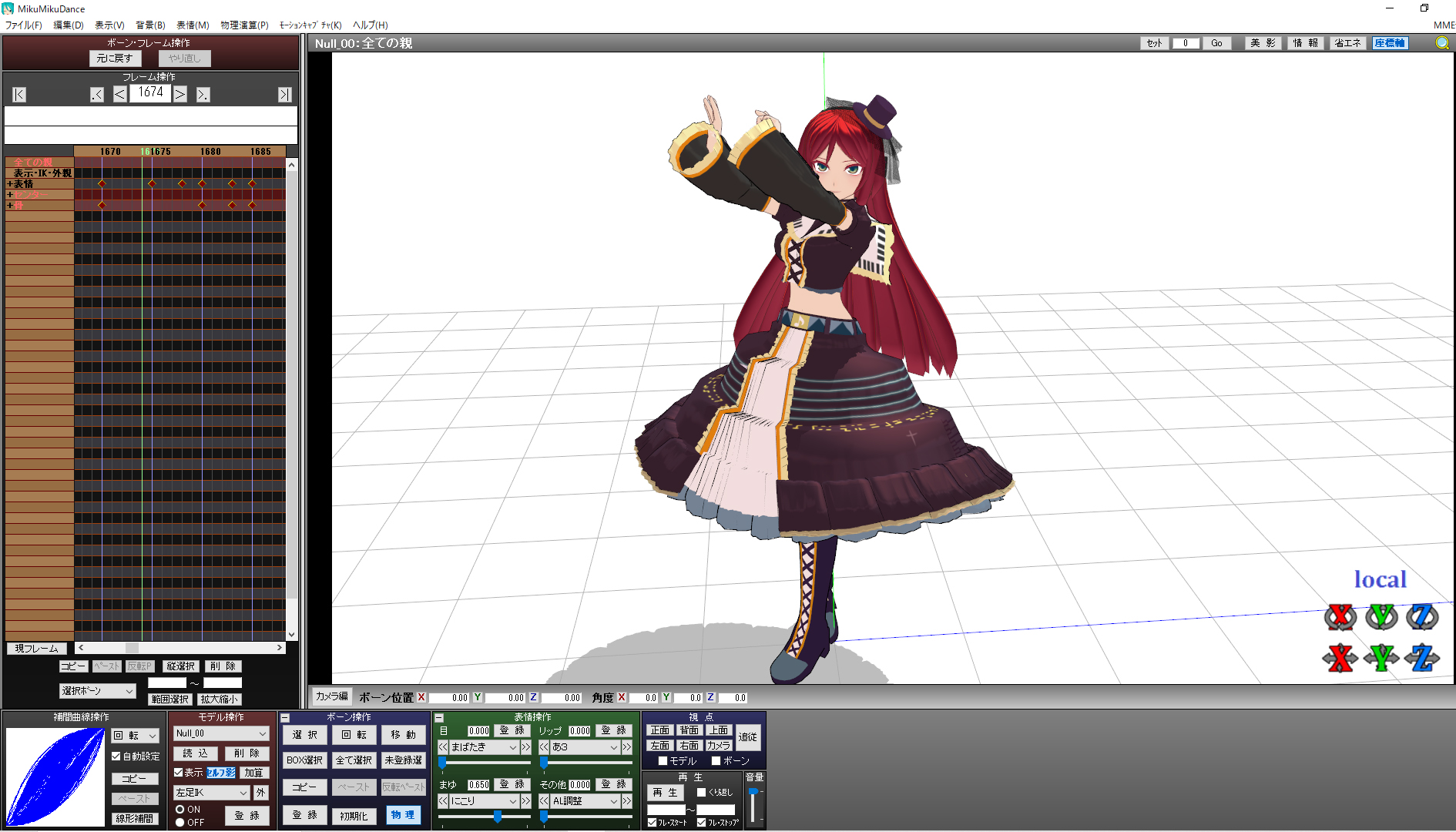Go to next keyframe (>.) button

[203, 95]
